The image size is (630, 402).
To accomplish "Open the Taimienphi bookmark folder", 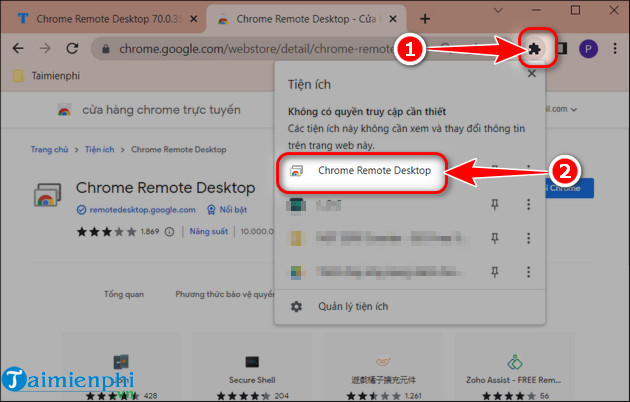I will [x=47, y=76].
